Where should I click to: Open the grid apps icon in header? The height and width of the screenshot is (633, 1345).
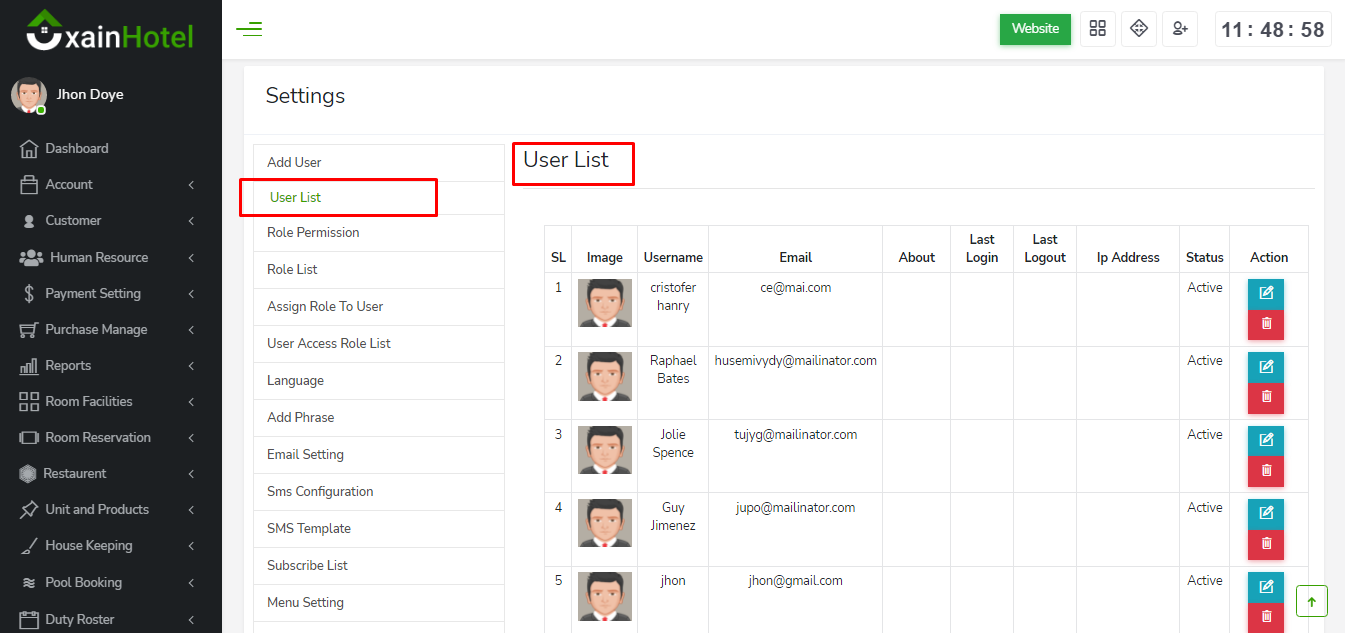point(1098,29)
